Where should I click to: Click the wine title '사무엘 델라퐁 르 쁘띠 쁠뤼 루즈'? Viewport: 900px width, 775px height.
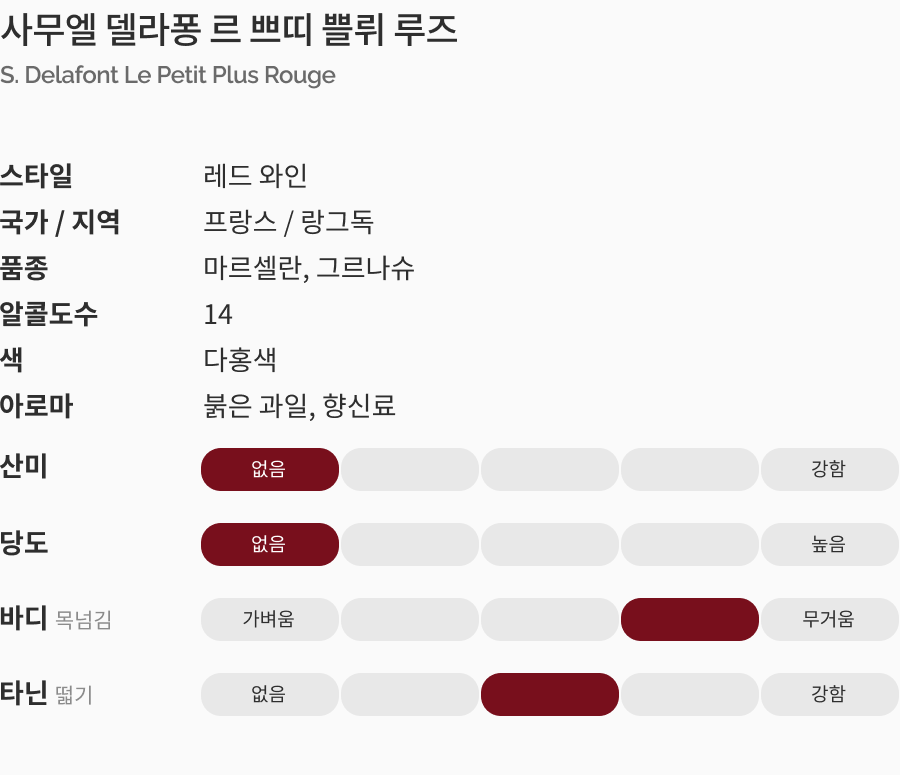[x=229, y=31]
